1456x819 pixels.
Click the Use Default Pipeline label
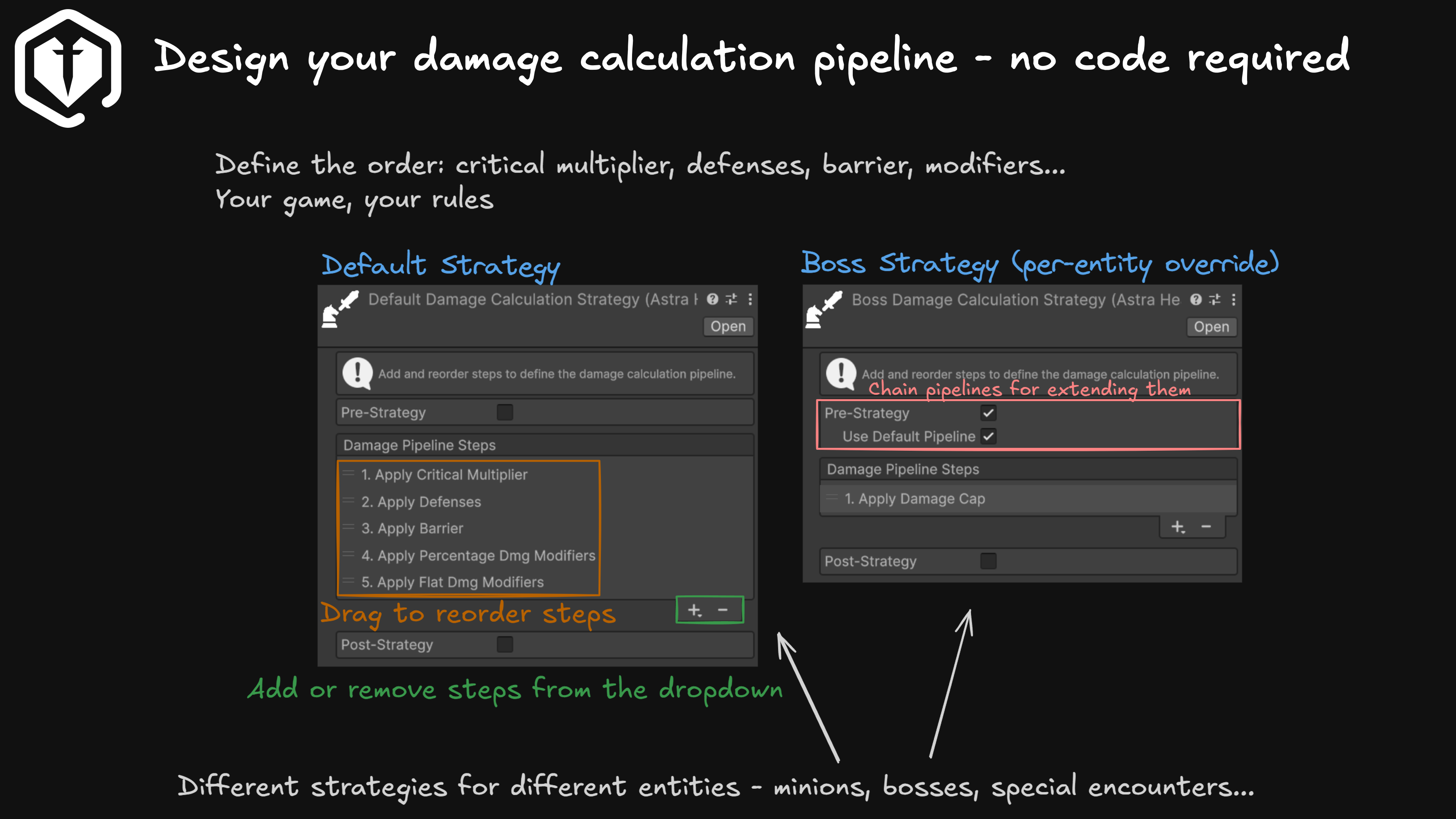click(909, 436)
